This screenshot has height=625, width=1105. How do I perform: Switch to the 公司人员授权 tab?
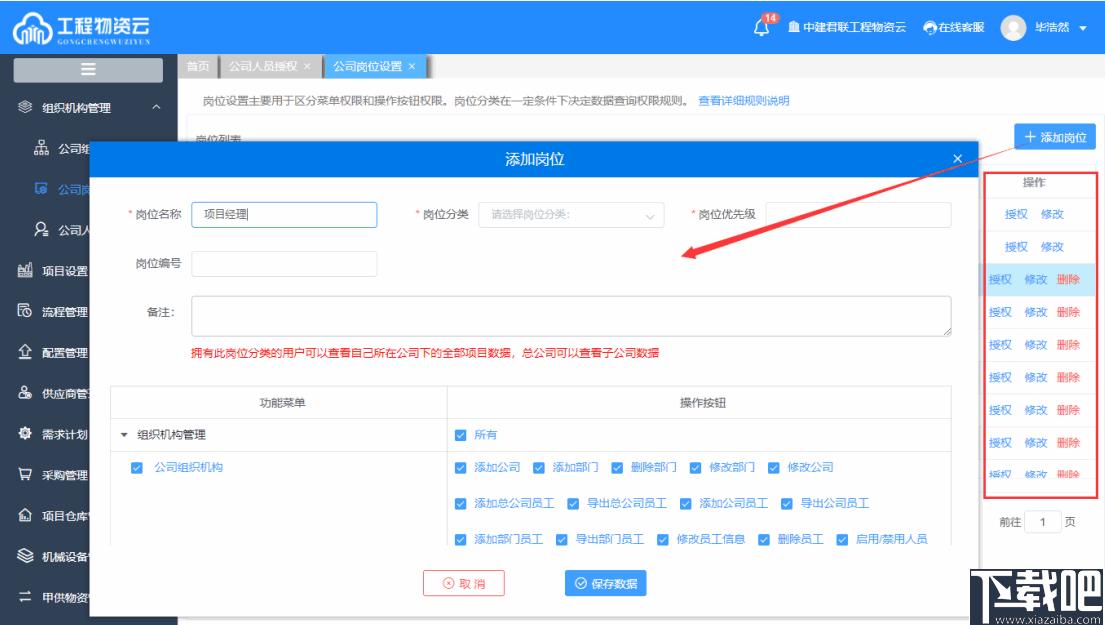(261, 66)
